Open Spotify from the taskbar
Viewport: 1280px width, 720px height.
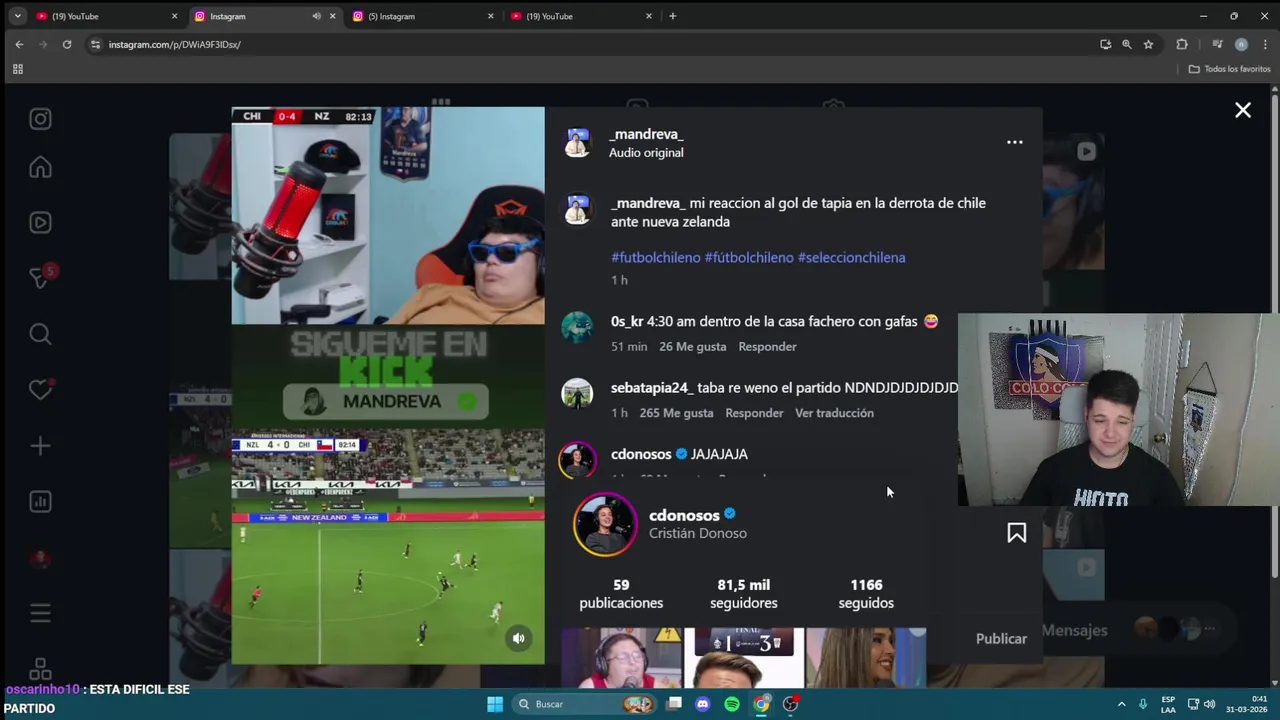pyautogui.click(x=732, y=704)
